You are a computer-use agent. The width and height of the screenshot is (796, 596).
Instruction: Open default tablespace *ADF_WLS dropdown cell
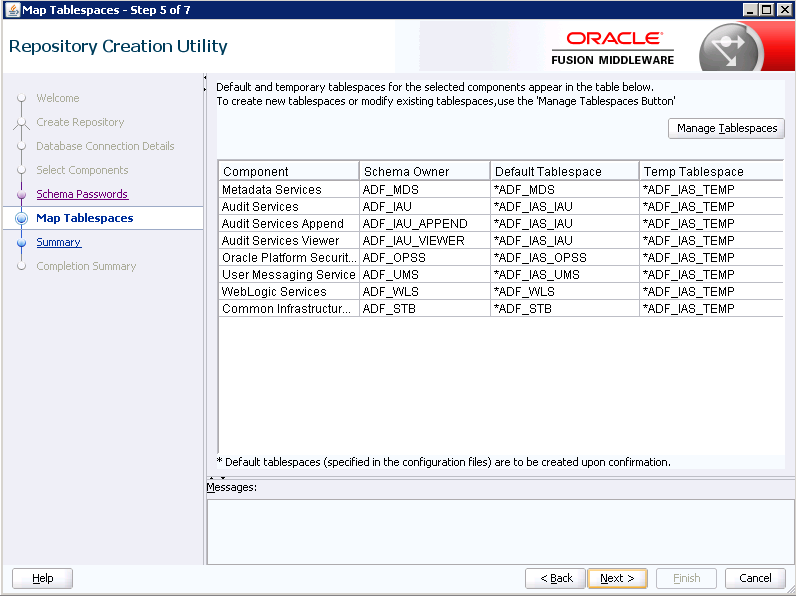pyautogui.click(x=565, y=291)
